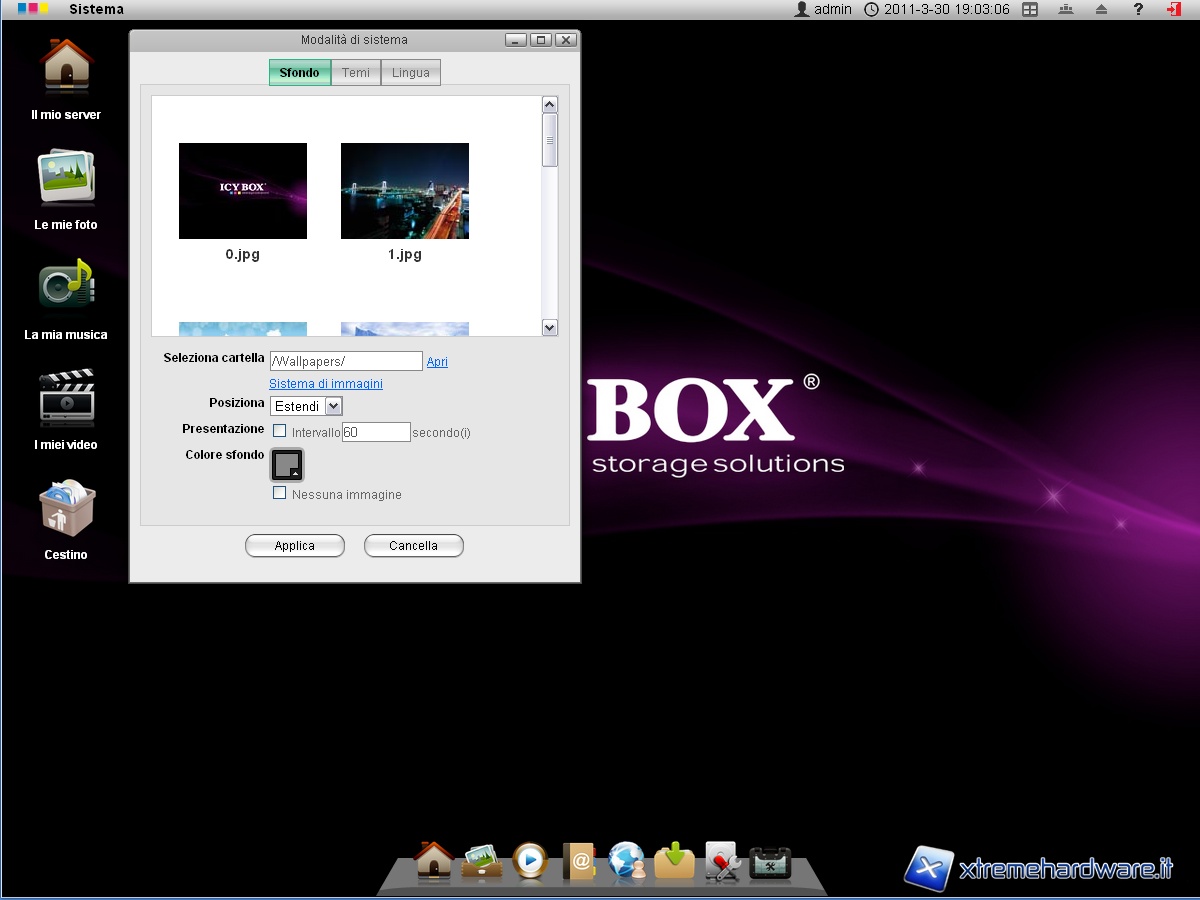The width and height of the screenshot is (1200, 900).
Task: Click the red logout icon in top bar
Action: click(x=1173, y=9)
